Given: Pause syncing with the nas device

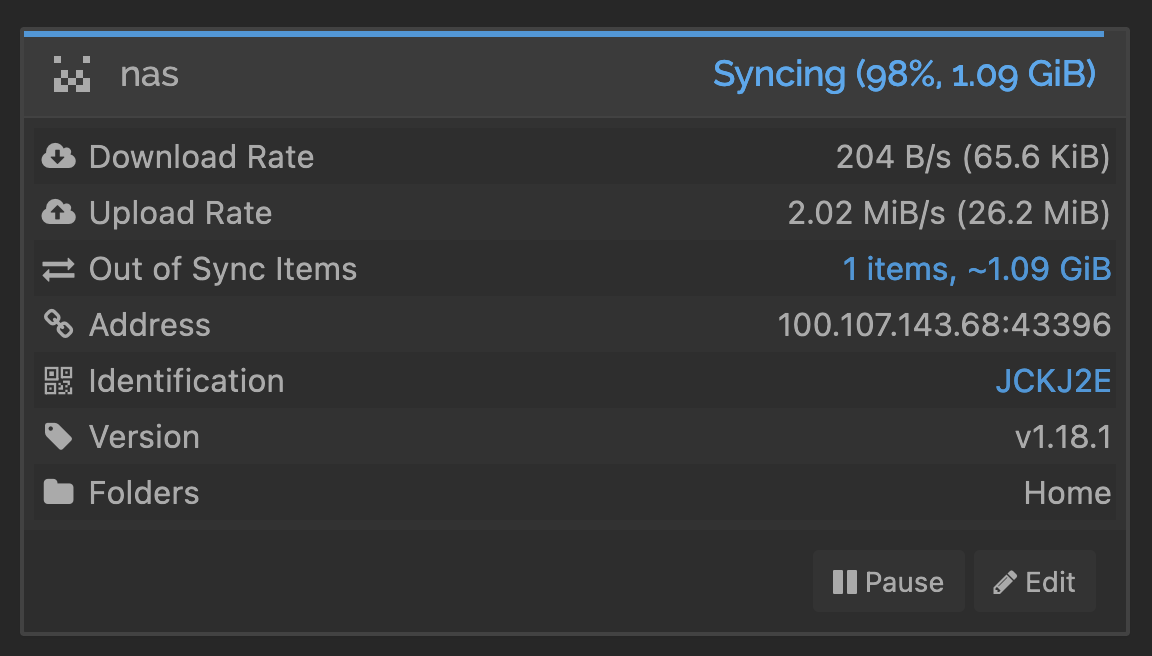Looking at the screenshot, I should click(888, 582).
